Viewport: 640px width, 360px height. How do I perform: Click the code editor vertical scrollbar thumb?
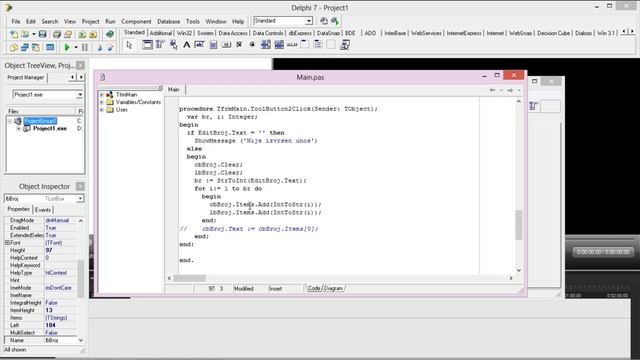(x=519, y=225)
